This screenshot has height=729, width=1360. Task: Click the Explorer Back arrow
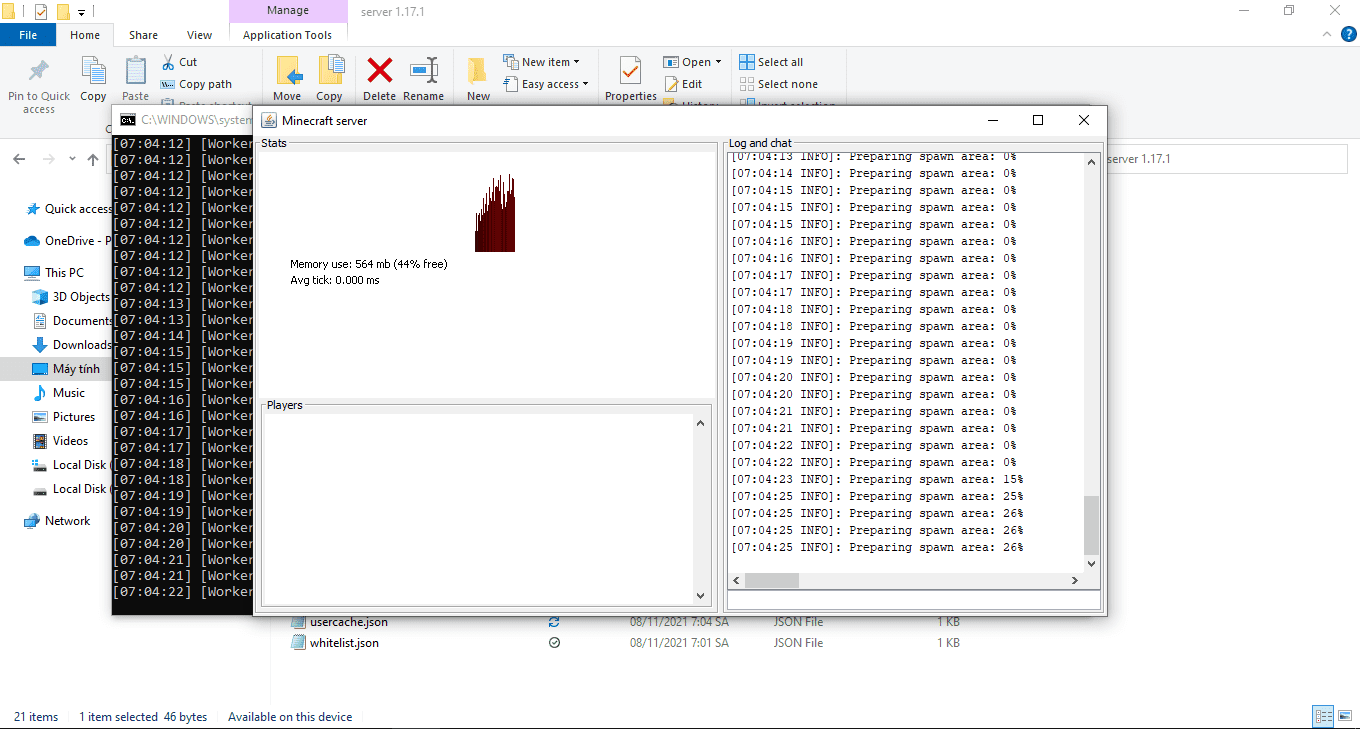(x=20, y=159)
